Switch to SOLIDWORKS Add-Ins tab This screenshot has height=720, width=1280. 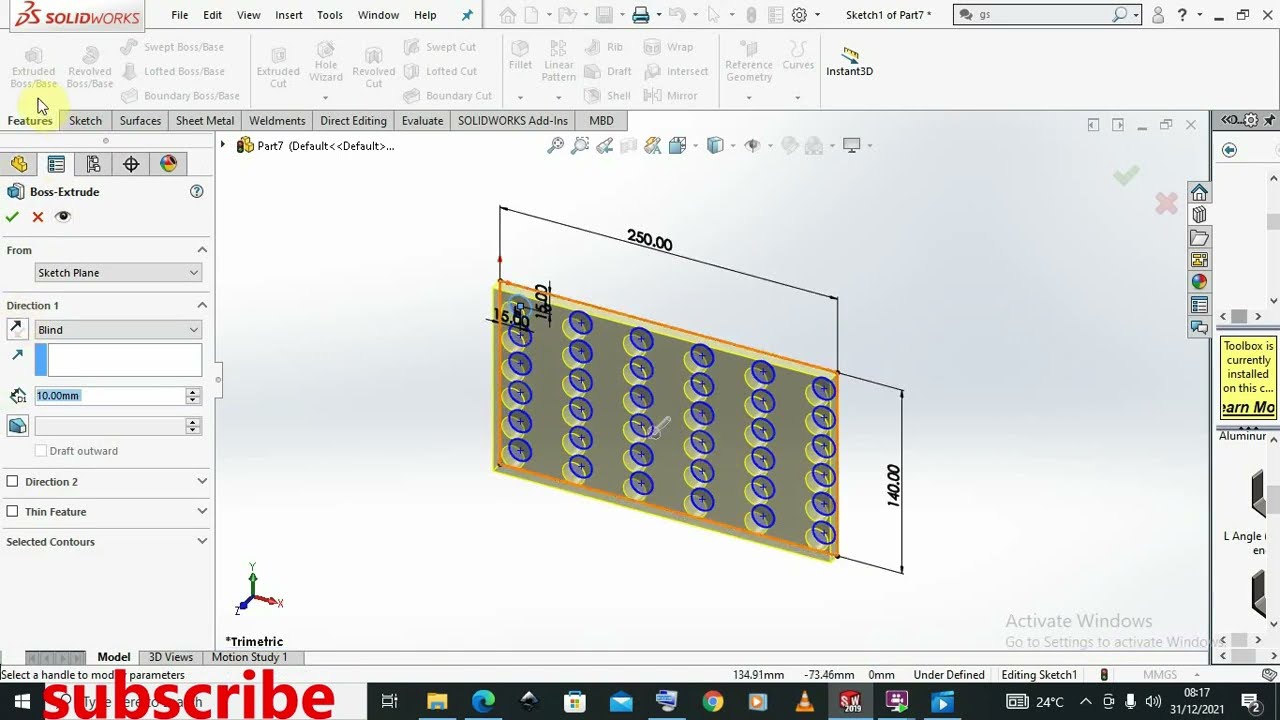(x=513, y=121)
